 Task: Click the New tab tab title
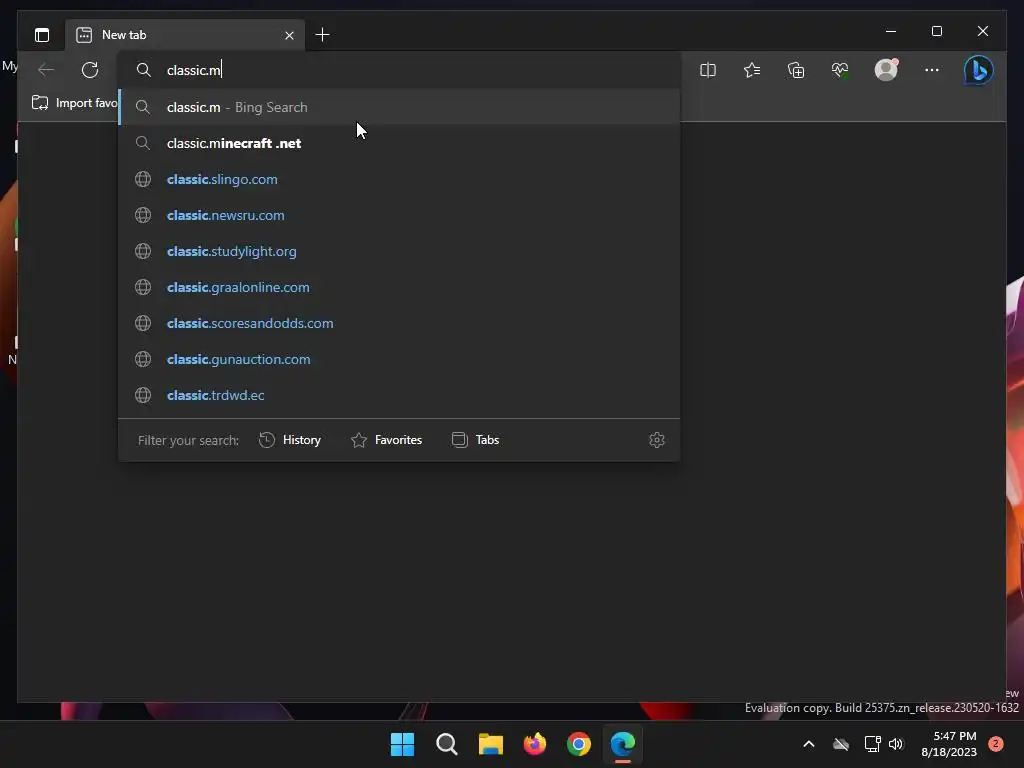click(x=124, y=35)
